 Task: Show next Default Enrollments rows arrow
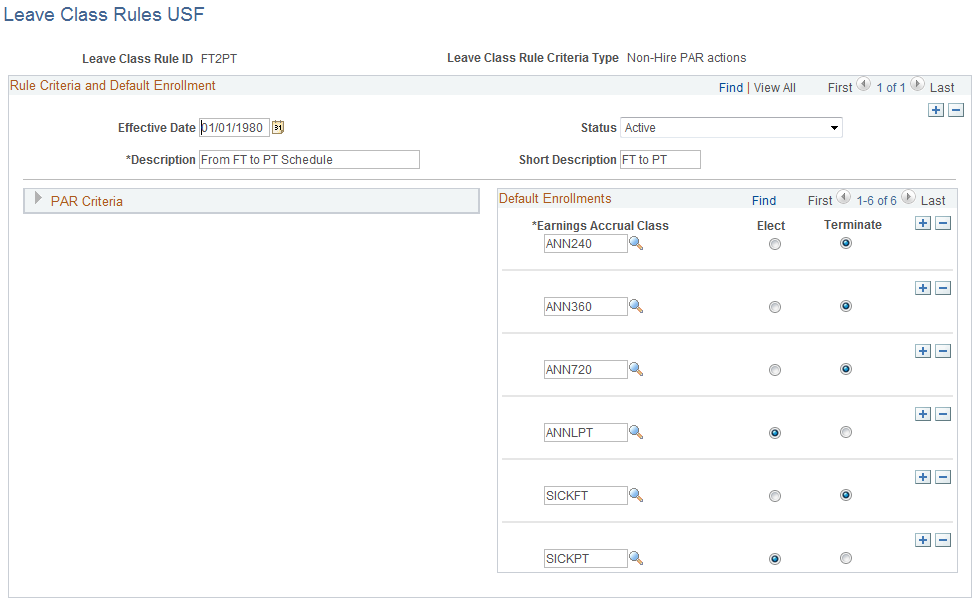[909, 197]
